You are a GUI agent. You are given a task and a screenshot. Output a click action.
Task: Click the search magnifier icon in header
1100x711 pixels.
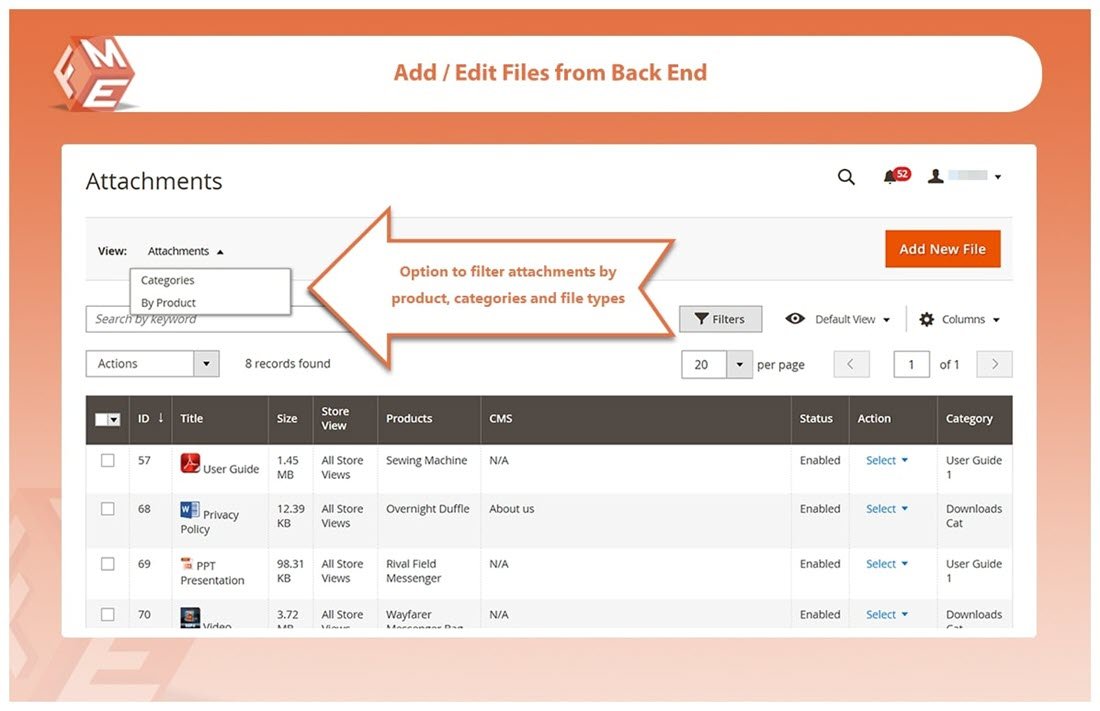coord(846,177)
